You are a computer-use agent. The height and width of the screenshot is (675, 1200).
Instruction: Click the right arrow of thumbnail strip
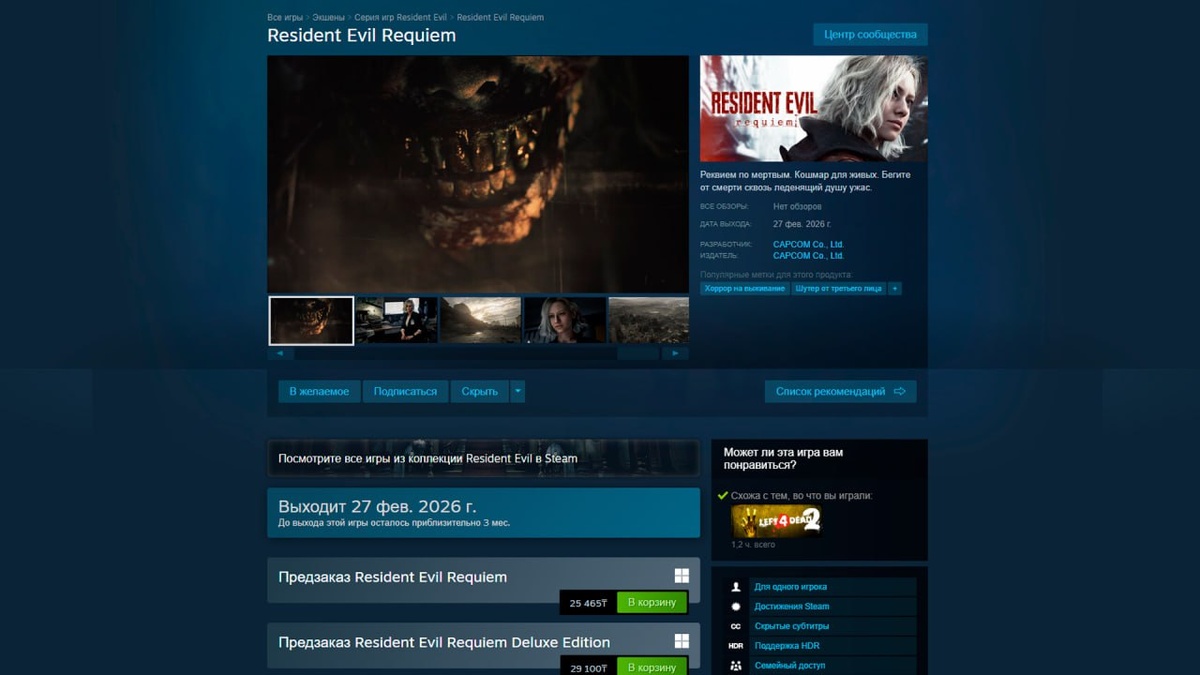pos(675,353)
